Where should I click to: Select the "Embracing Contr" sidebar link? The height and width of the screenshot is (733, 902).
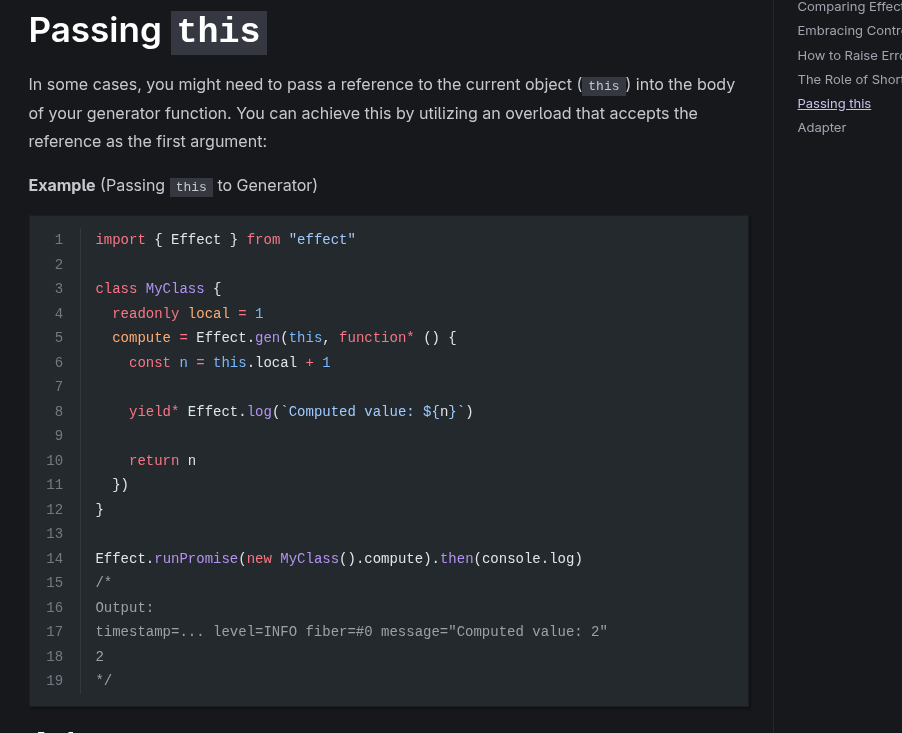(x=849, y=31)
